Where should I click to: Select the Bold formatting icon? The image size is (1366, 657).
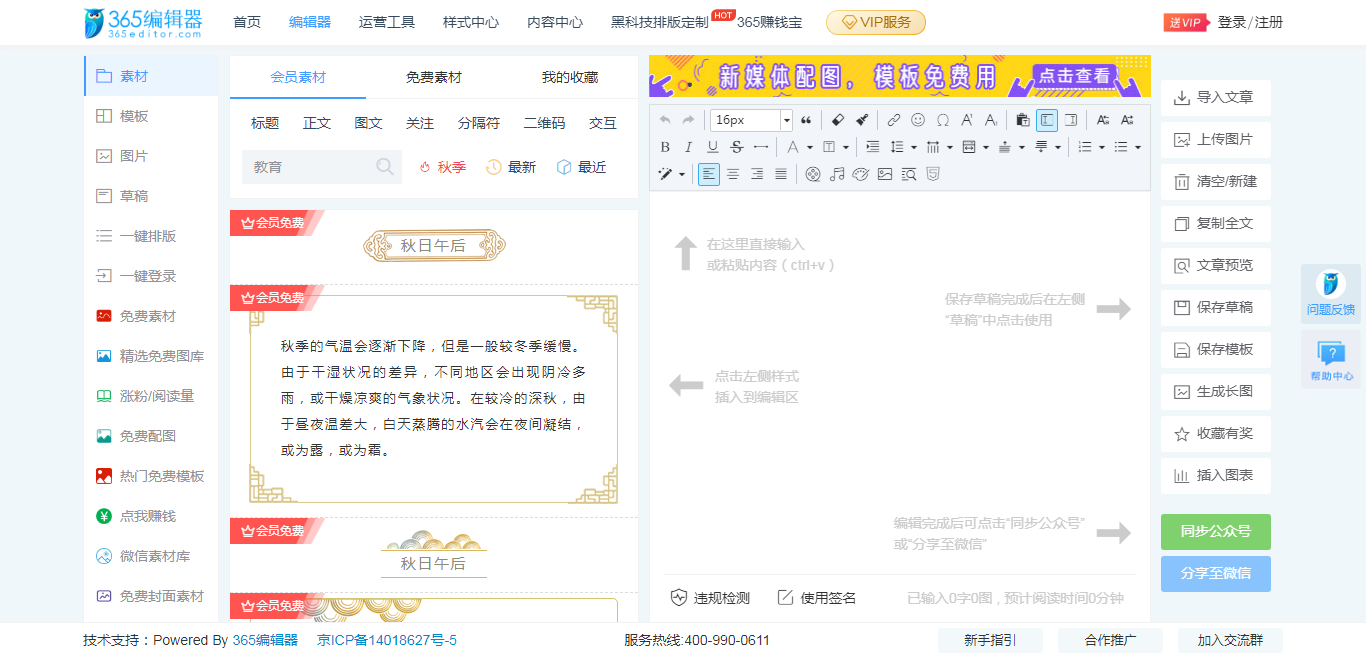click(664, 147)
